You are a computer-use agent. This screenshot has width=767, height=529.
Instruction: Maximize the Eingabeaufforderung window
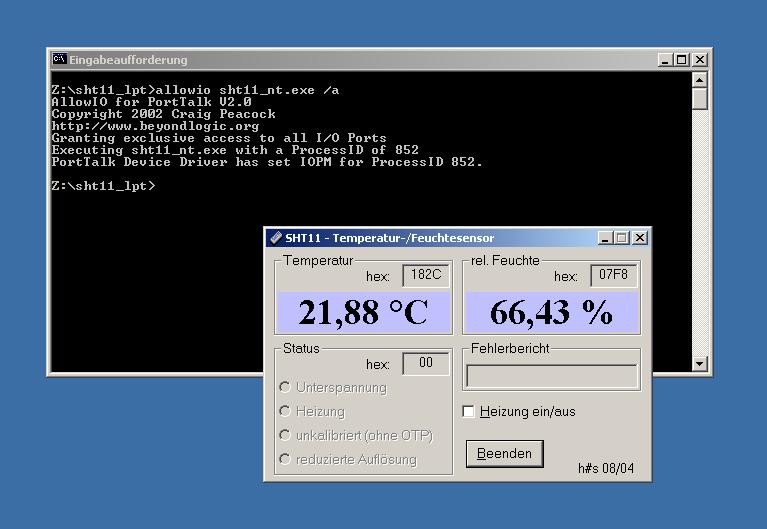pos(681,60)
